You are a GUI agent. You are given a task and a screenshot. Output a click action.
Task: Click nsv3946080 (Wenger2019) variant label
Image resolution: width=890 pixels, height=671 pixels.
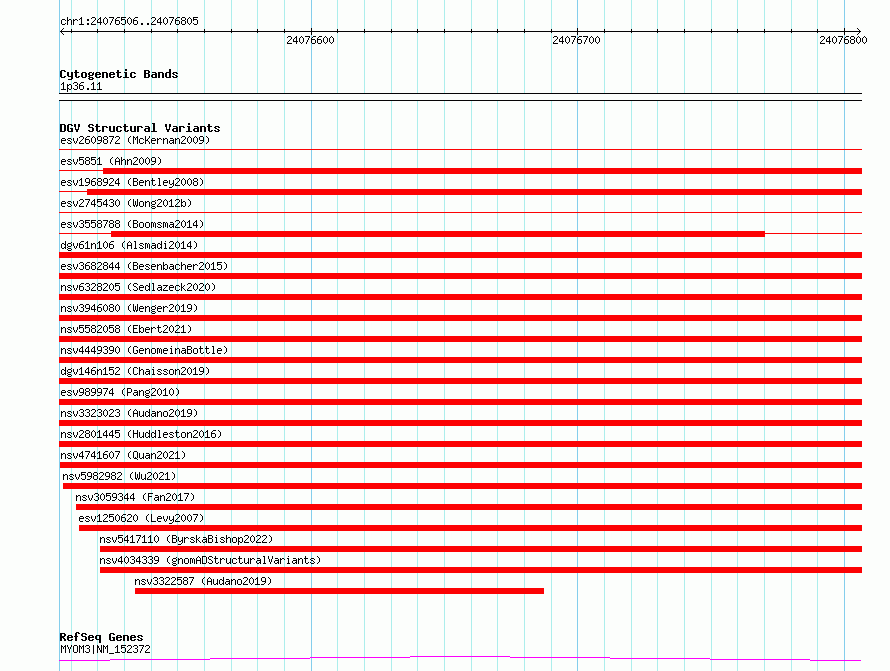click(129, 308)
